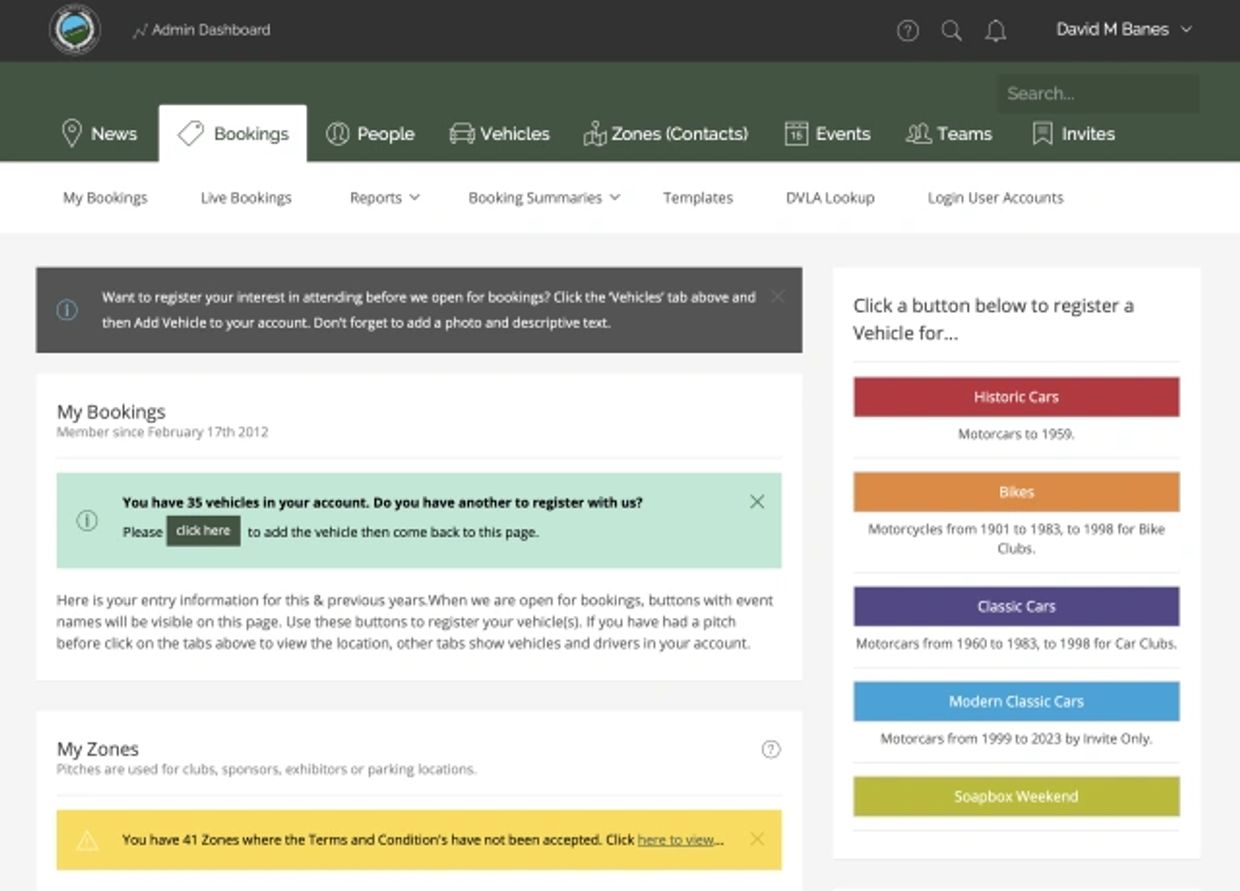Open the DVLA Lookup submenu item
This screenshot has height=891, width=1240.
[x=830, y=198]
